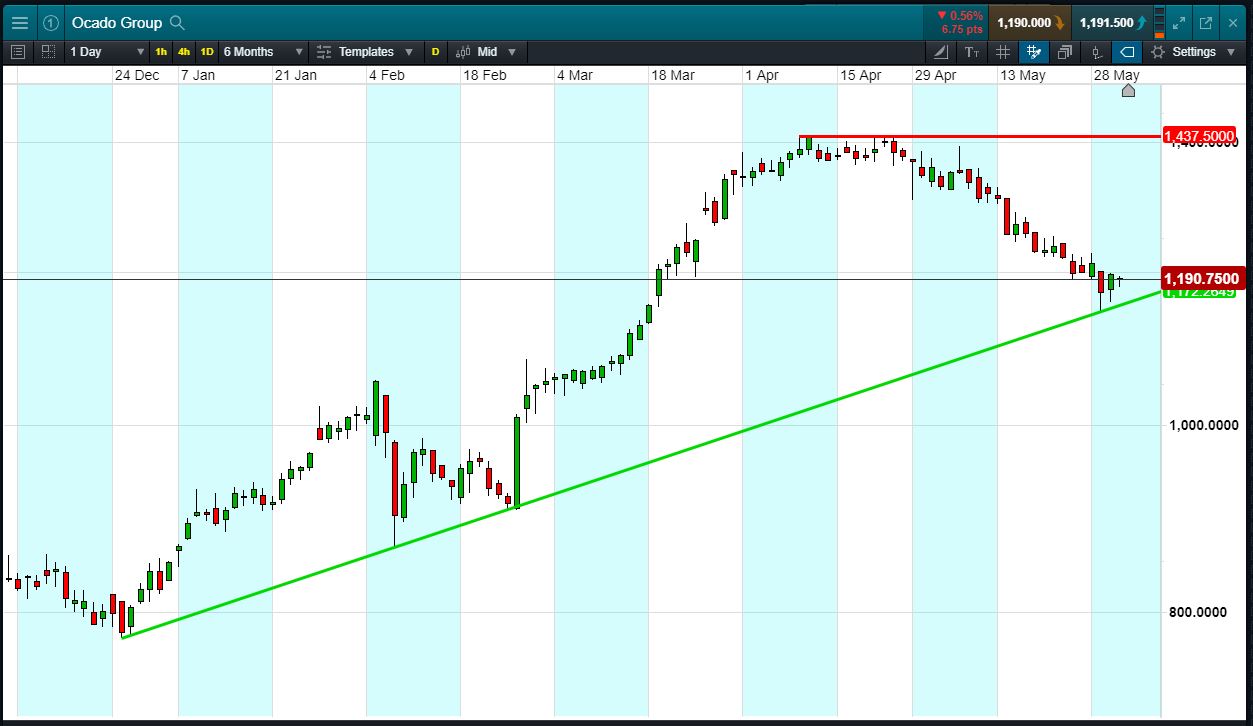
Task: Click the Templates sliders icon
Action: (x=324, y=51)
